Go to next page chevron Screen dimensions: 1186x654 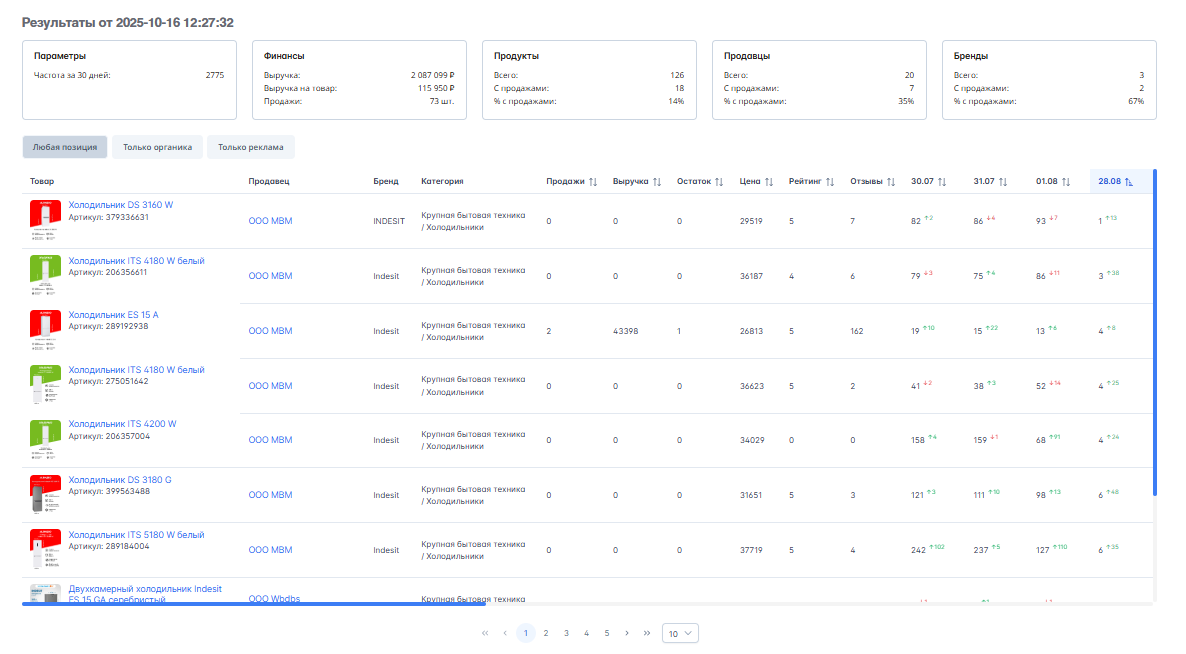(x=627, y=633)
